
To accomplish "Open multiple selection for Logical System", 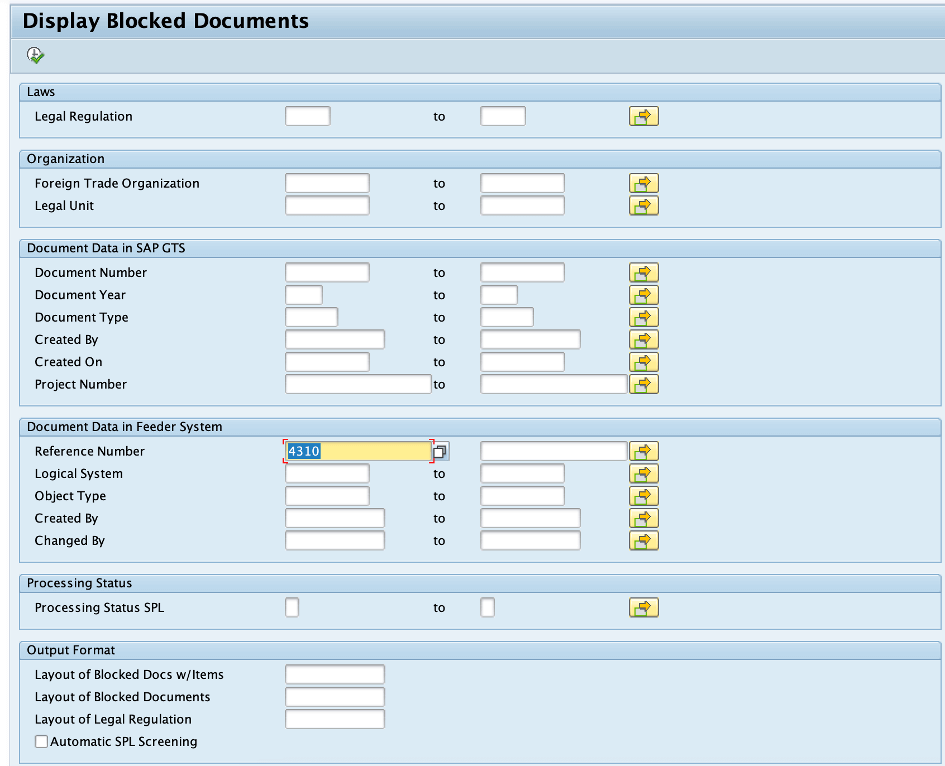I will (x=644, y=473).
